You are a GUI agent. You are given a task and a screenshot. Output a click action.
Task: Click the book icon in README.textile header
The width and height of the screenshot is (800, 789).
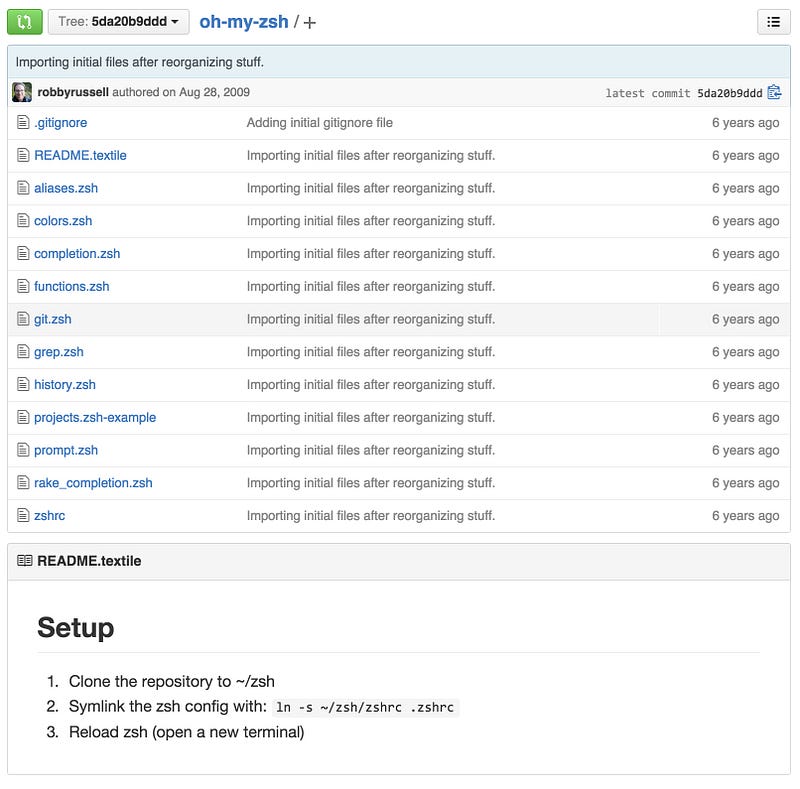(24, 561)
